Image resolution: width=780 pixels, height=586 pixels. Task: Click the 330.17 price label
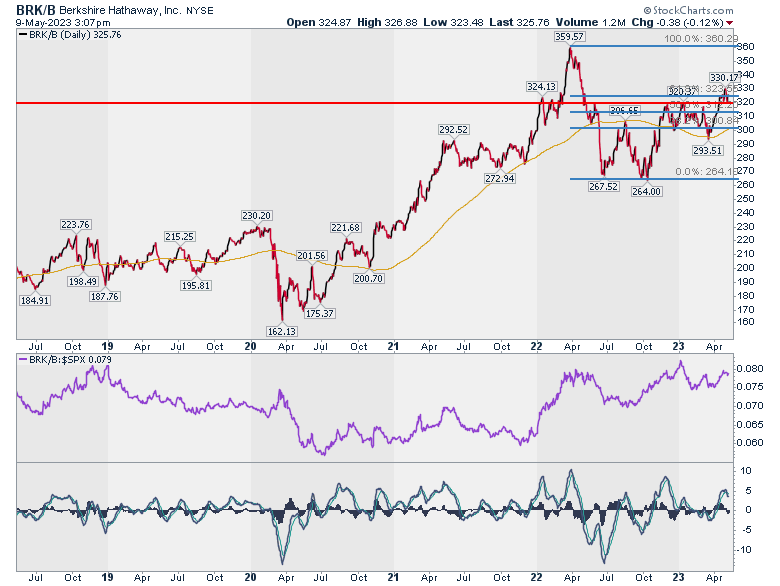pos(724,77)
